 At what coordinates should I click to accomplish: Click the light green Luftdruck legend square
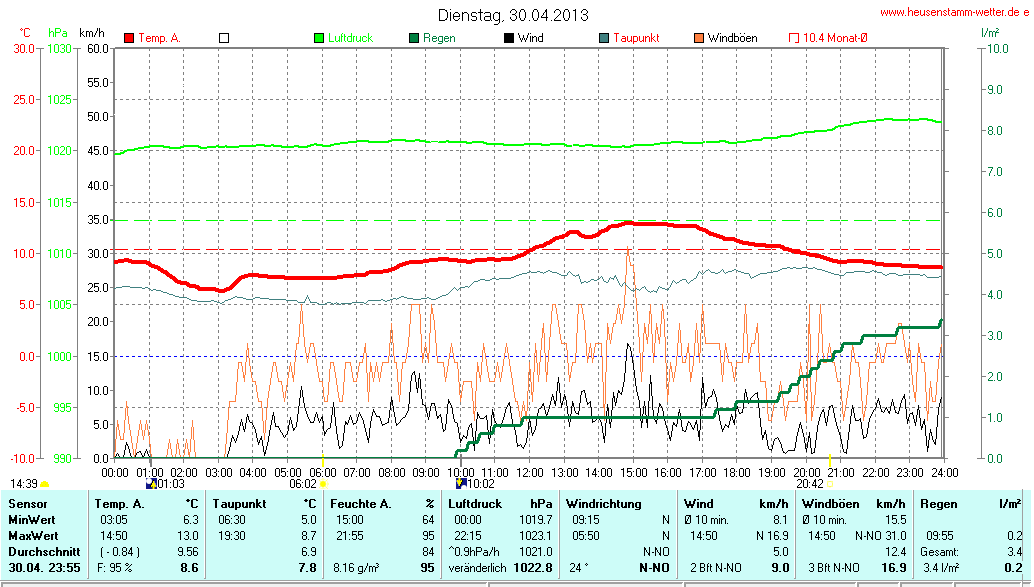click(319, 38)
